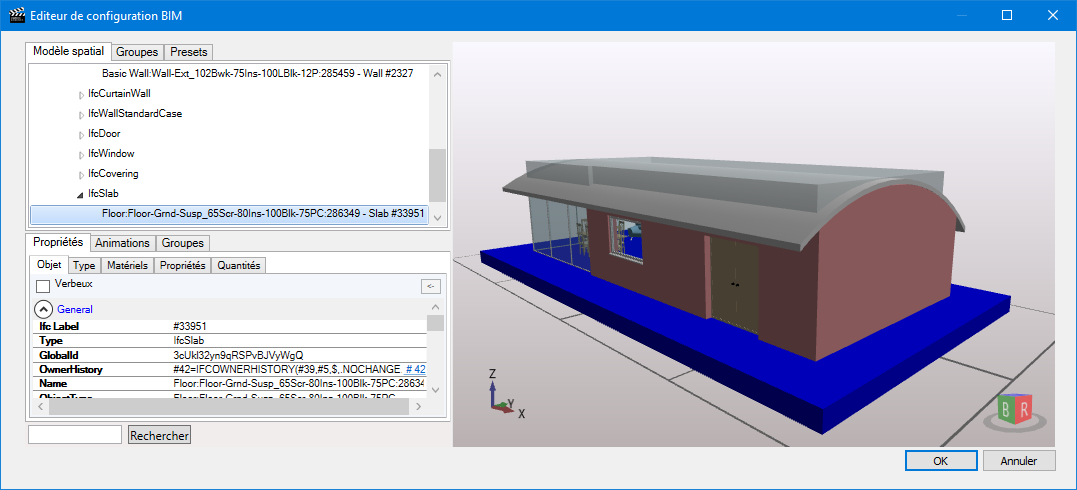
Task: Switch to the Matériels sub-tab
Action: click(128, 265)
